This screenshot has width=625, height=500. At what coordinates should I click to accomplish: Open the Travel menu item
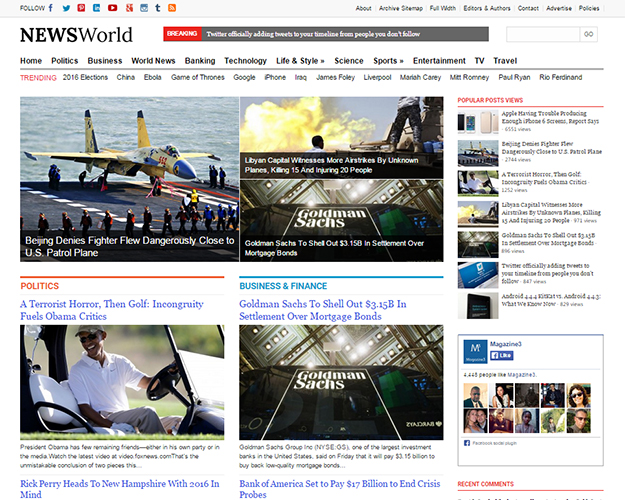[505, 61]
